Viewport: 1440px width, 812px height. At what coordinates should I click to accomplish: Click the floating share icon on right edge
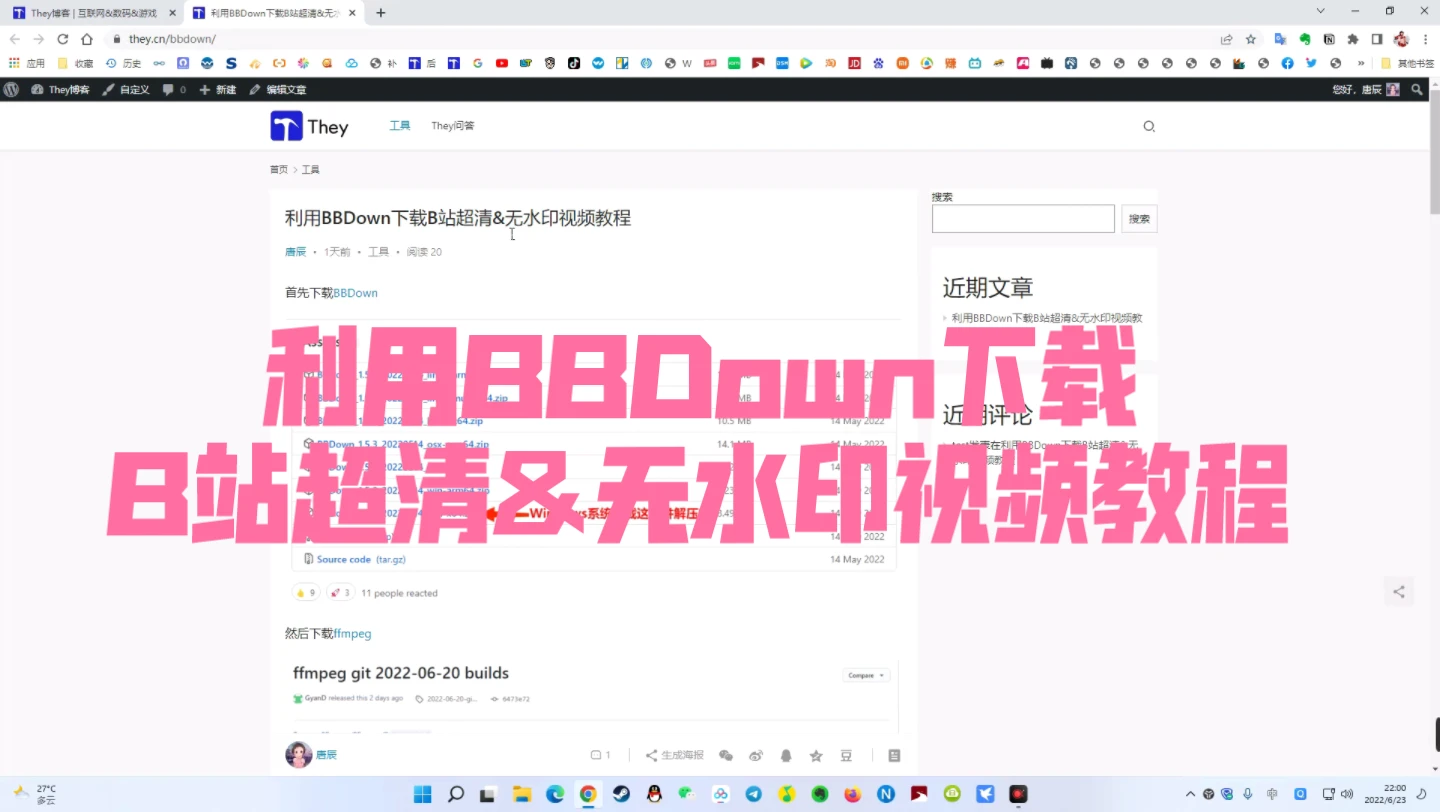click(1399, 592)
